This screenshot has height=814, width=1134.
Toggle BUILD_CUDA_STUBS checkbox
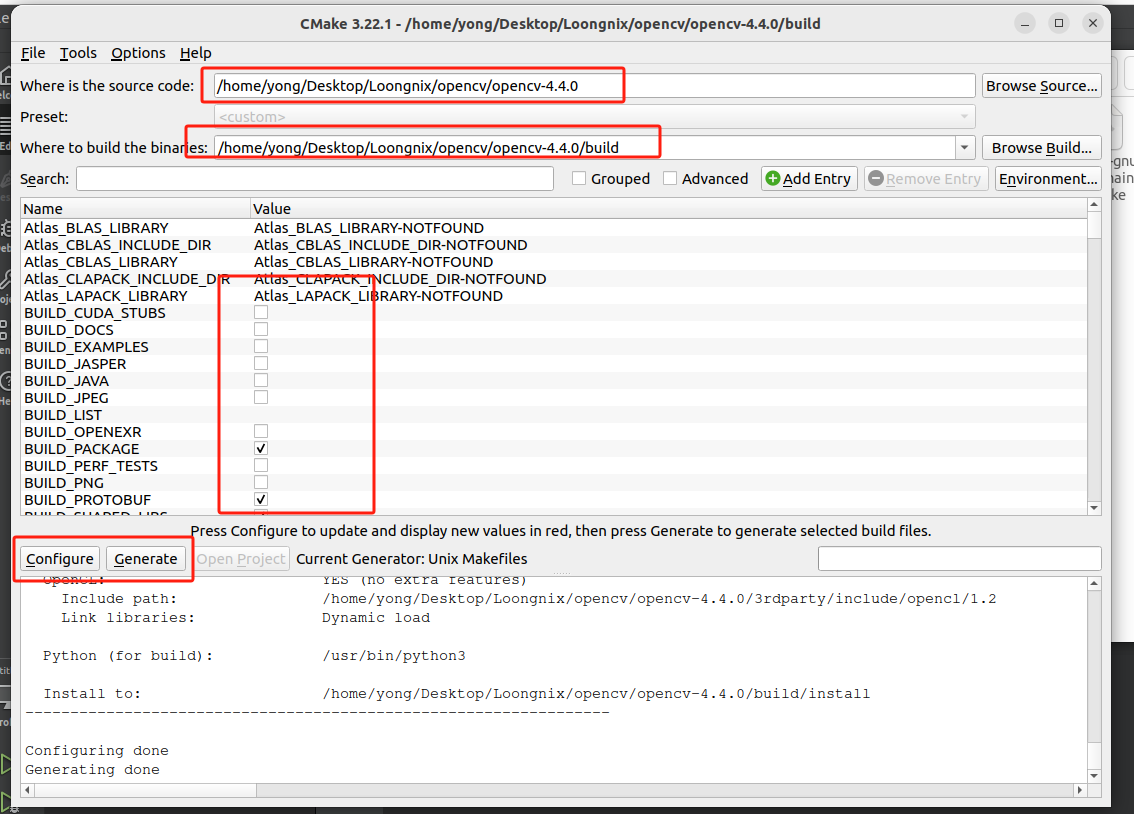(261, 312)
